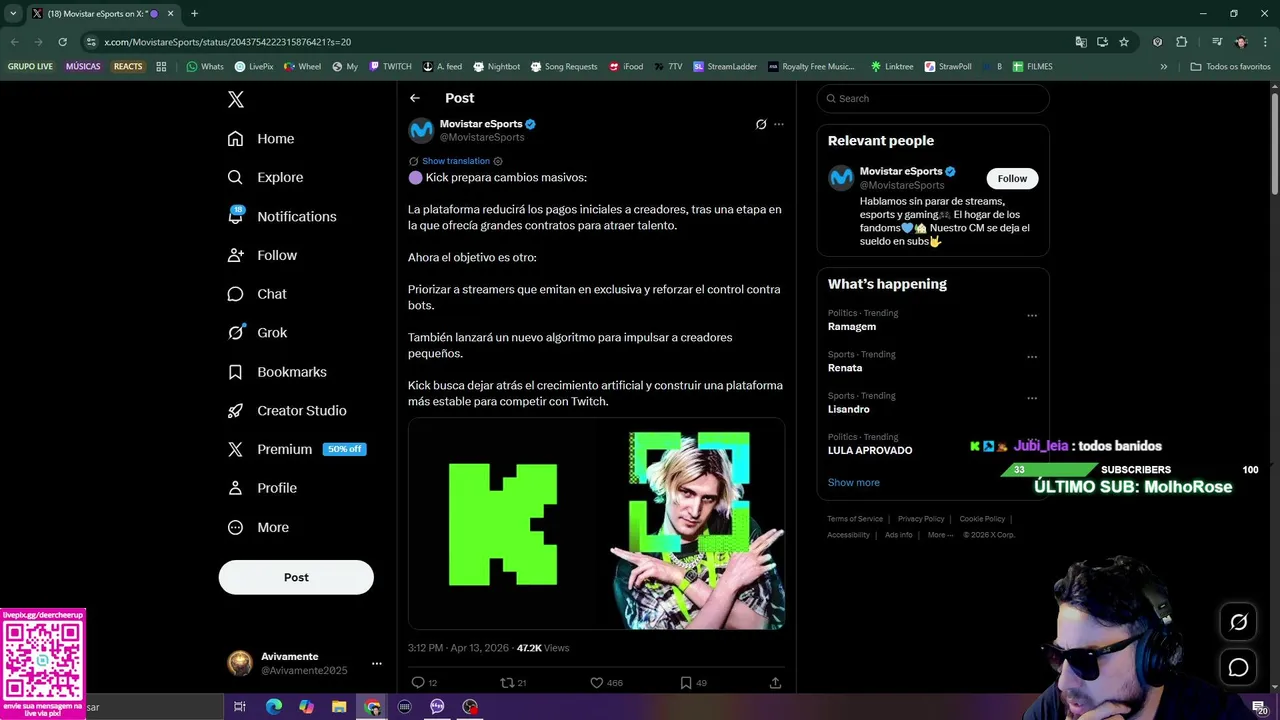Image resolution: width=1280 pixels, height=720 pixels.
Task: Open Grok from the sidebar
Action: pyautogui.click(x=257, y=333)
